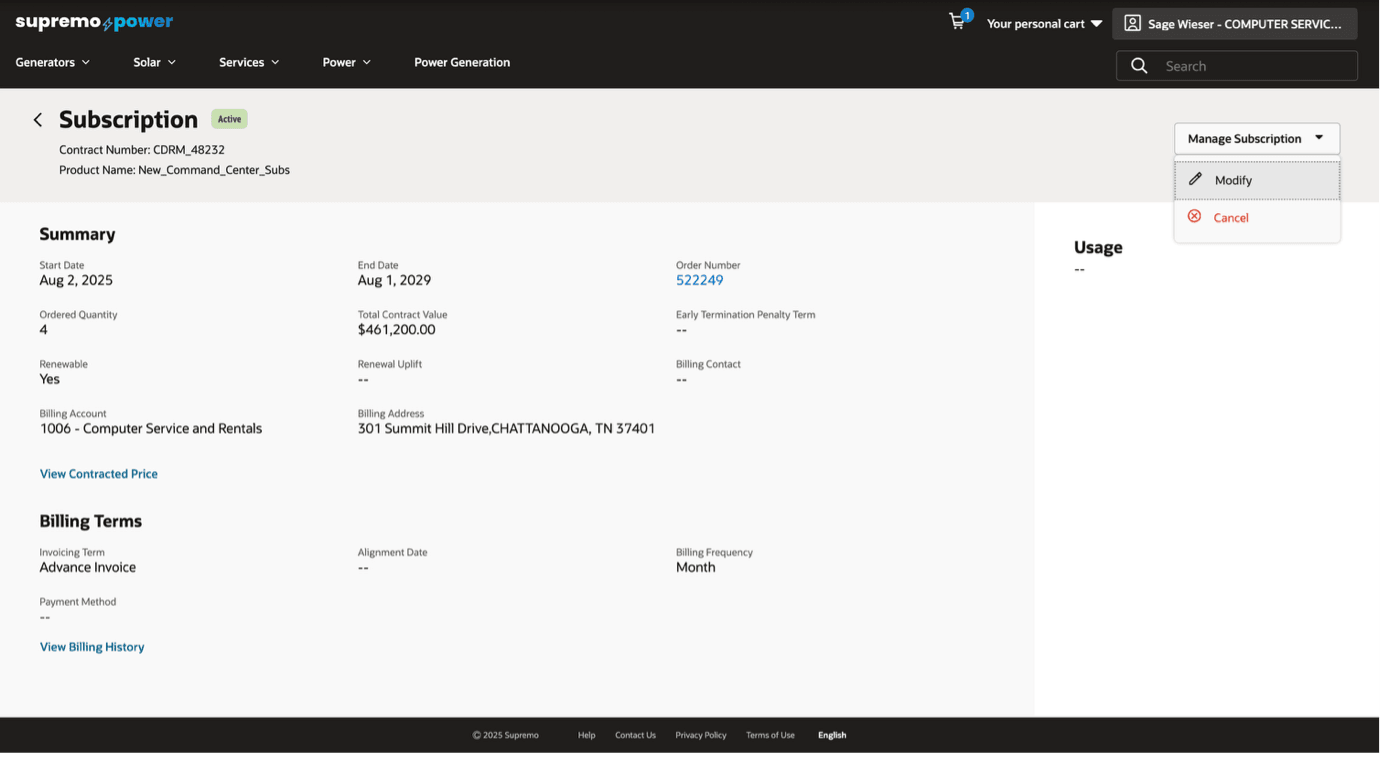Open the Your personal cart dropdown
Image resolution: width=1384 pixels, height=757 pixels.
coord(1044,23)
